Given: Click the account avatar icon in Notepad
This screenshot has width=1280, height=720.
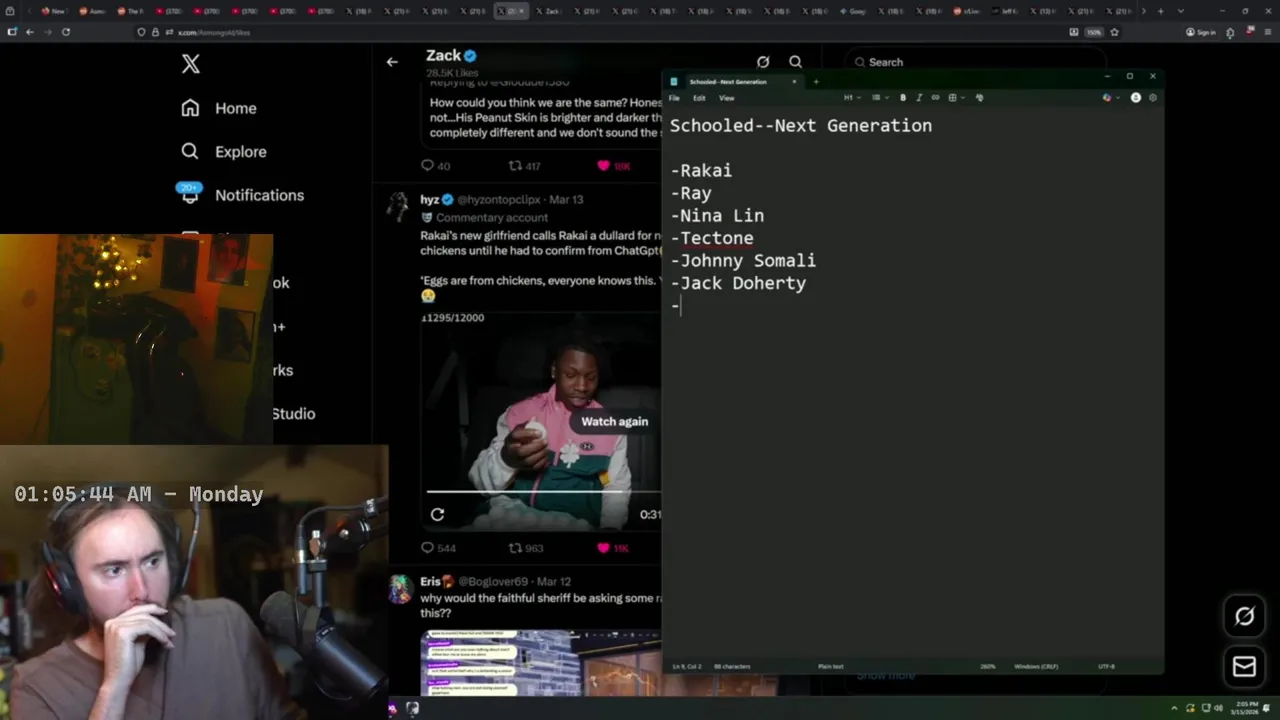Looking at the screenshot, I should coord(1135,98).
